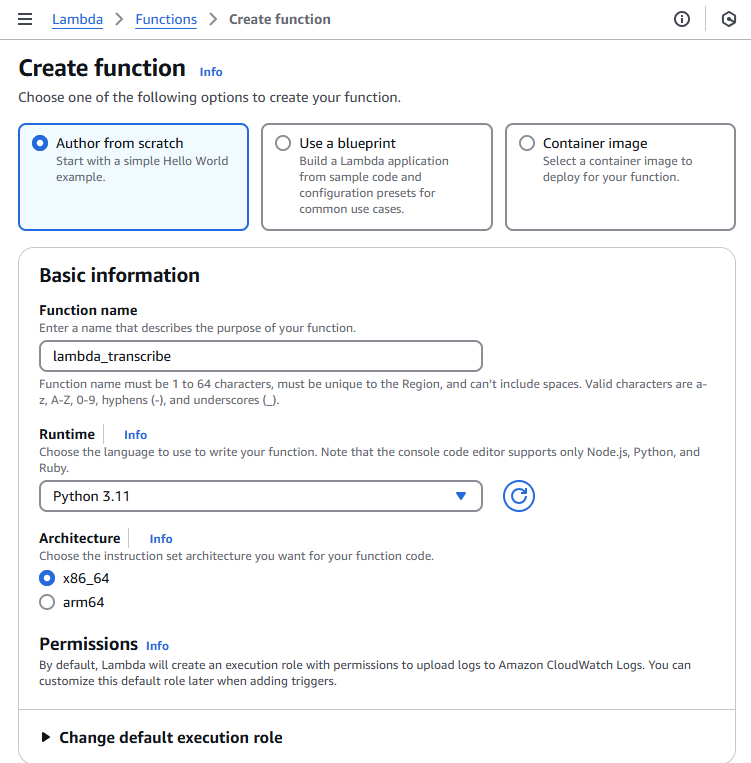Select x86_64 architecture
The image size is (751, 763).
coord(47,578)
